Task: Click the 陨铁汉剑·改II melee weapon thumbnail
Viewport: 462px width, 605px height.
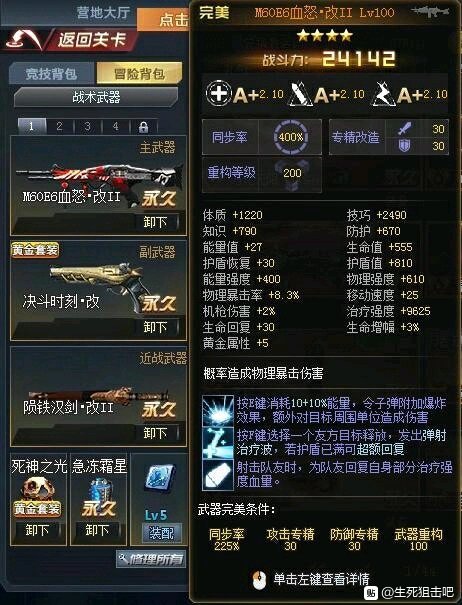Action: click(99, 397)
